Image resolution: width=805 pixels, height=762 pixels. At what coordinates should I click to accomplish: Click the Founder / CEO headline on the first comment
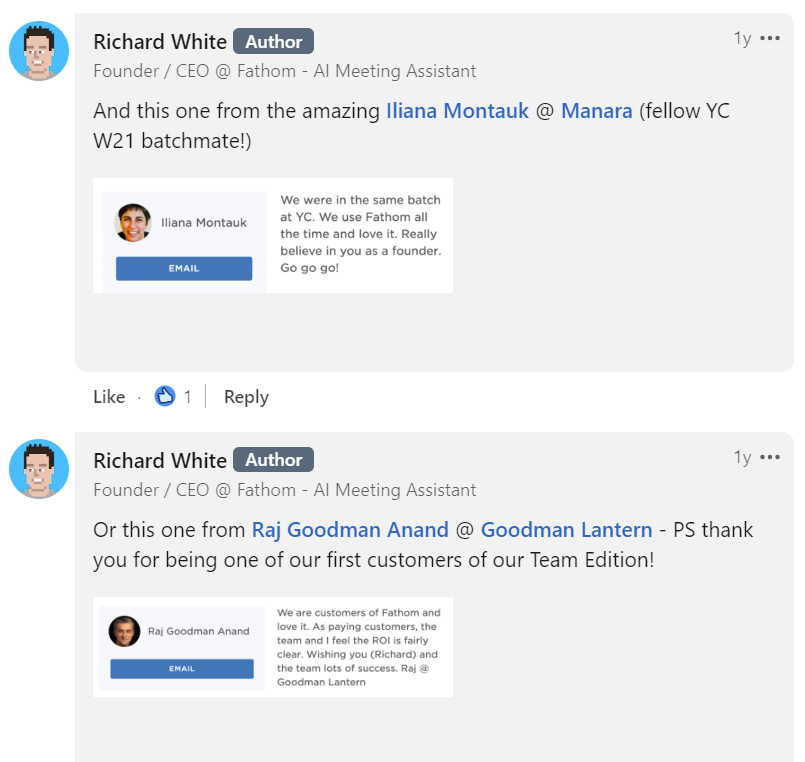284,71
